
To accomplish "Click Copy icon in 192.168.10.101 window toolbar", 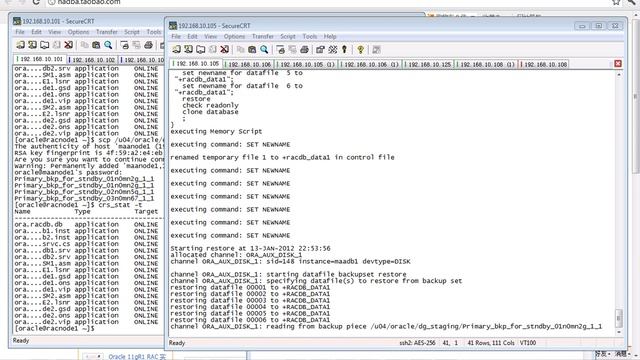I will [x=84, y=44].
